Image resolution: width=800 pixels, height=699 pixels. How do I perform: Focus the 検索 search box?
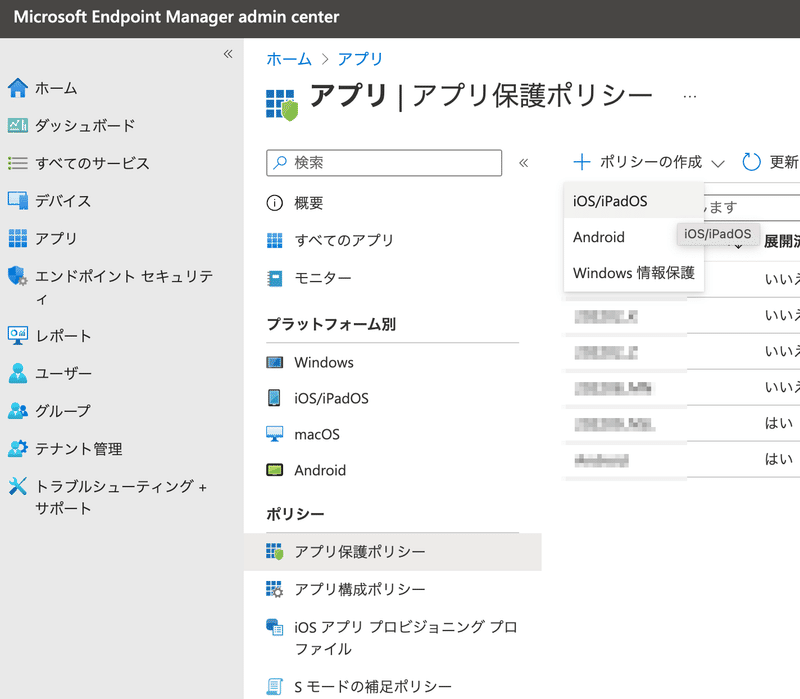tap(384, 163)
